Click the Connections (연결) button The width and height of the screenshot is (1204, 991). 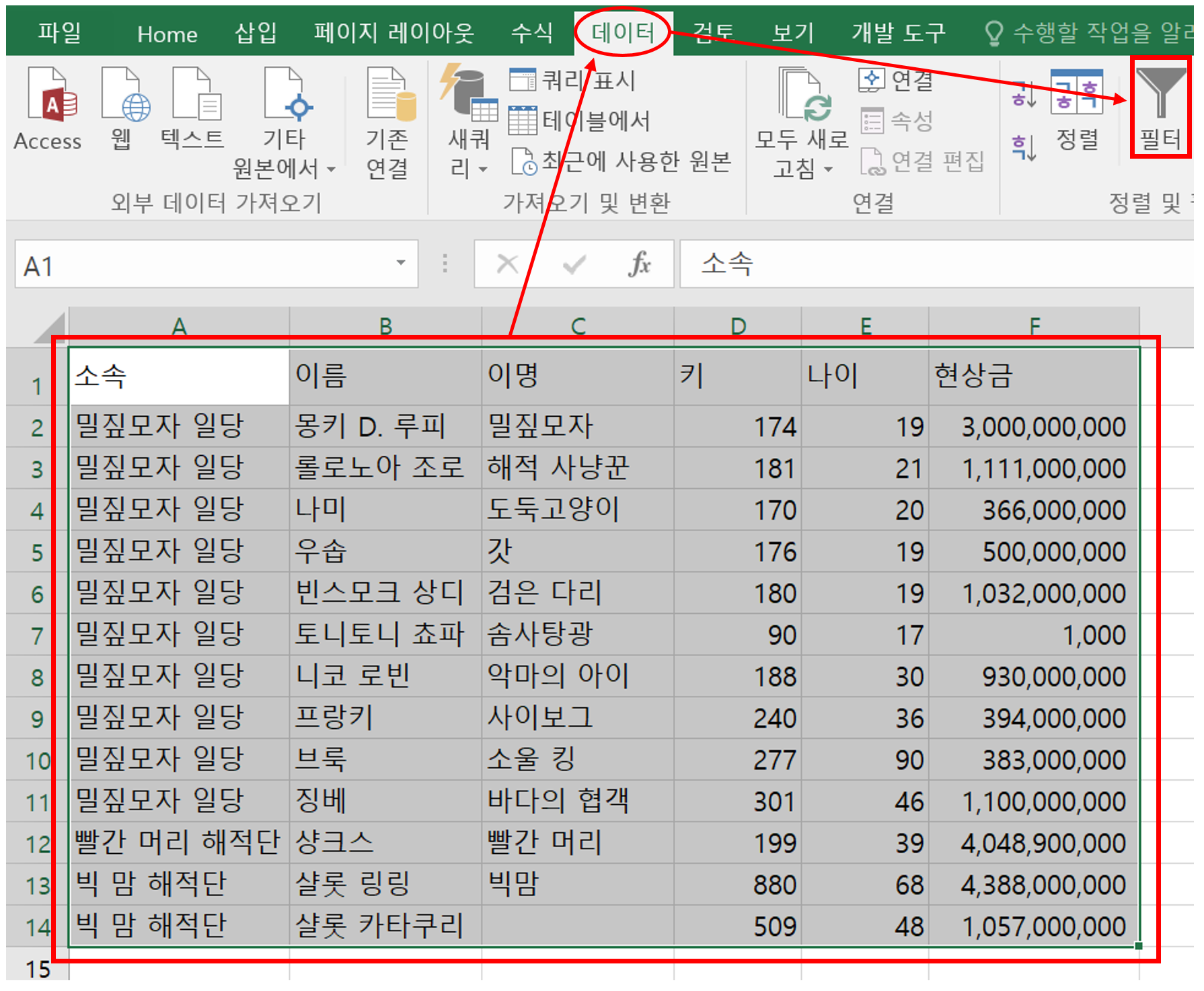click(896, 80)
